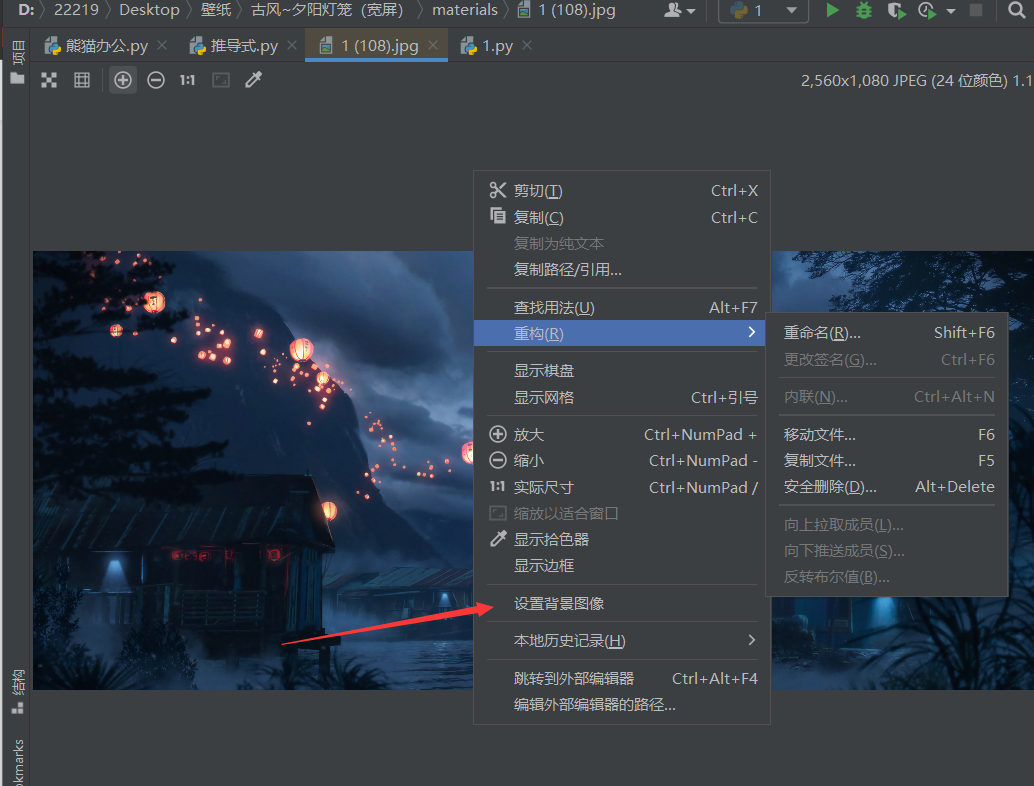Close the 1 (108).jpg tab
1034x786 pixels.
(433, 45)
